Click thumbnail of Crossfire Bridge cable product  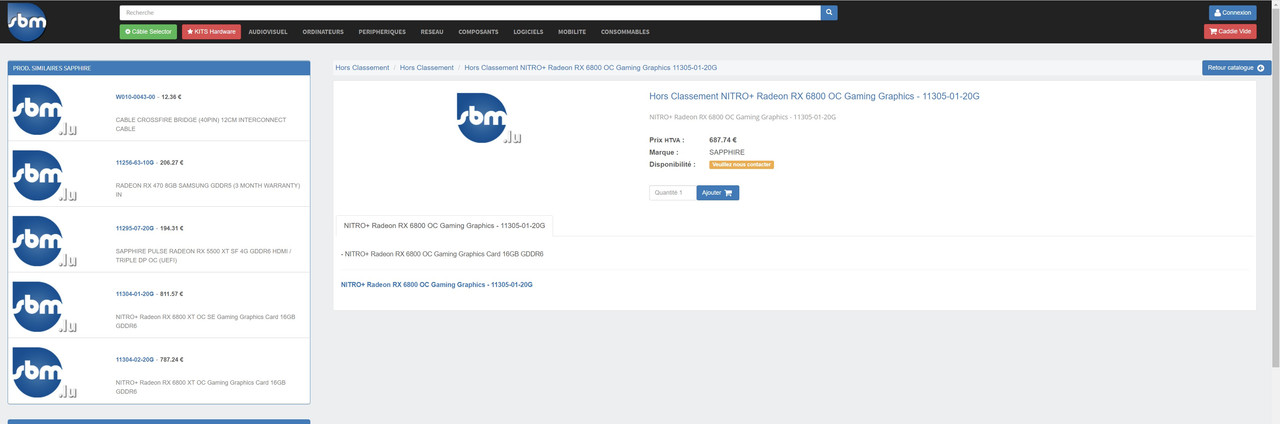[44, 111]
